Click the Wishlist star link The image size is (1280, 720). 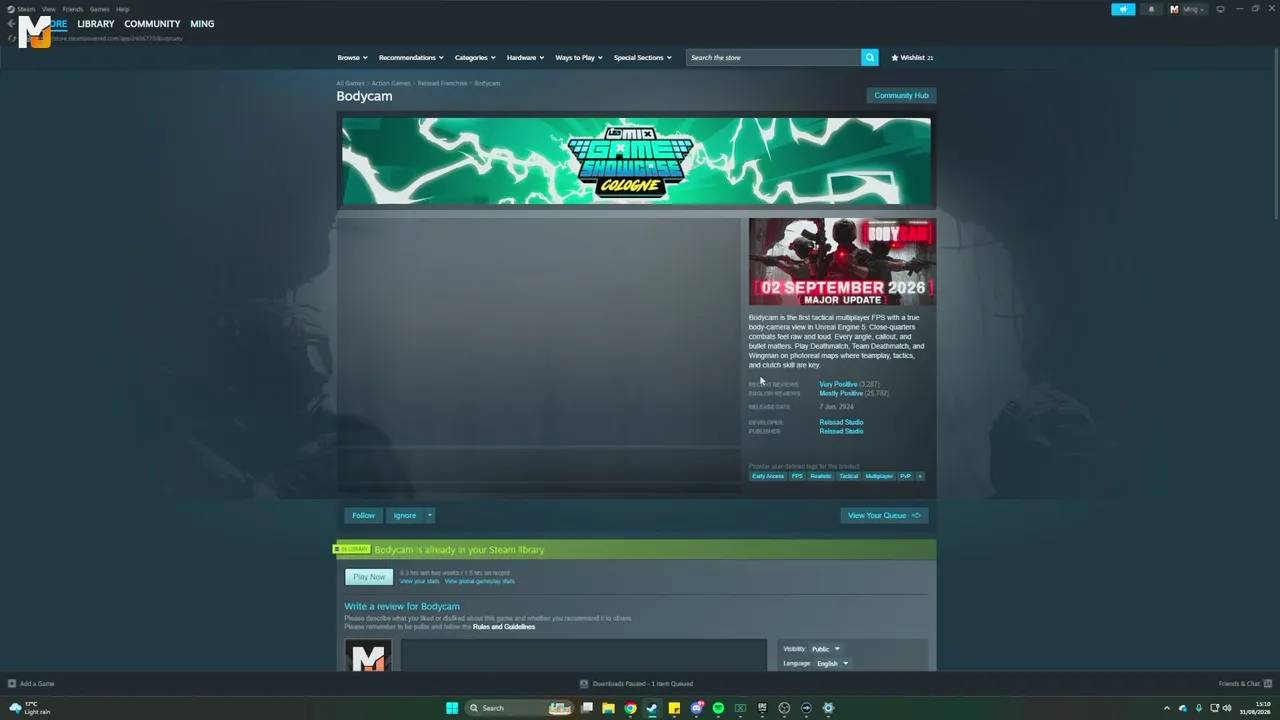912,58
